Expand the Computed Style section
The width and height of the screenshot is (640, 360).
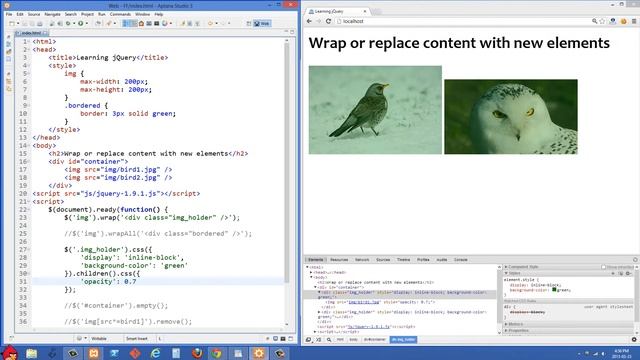(506, 267)
